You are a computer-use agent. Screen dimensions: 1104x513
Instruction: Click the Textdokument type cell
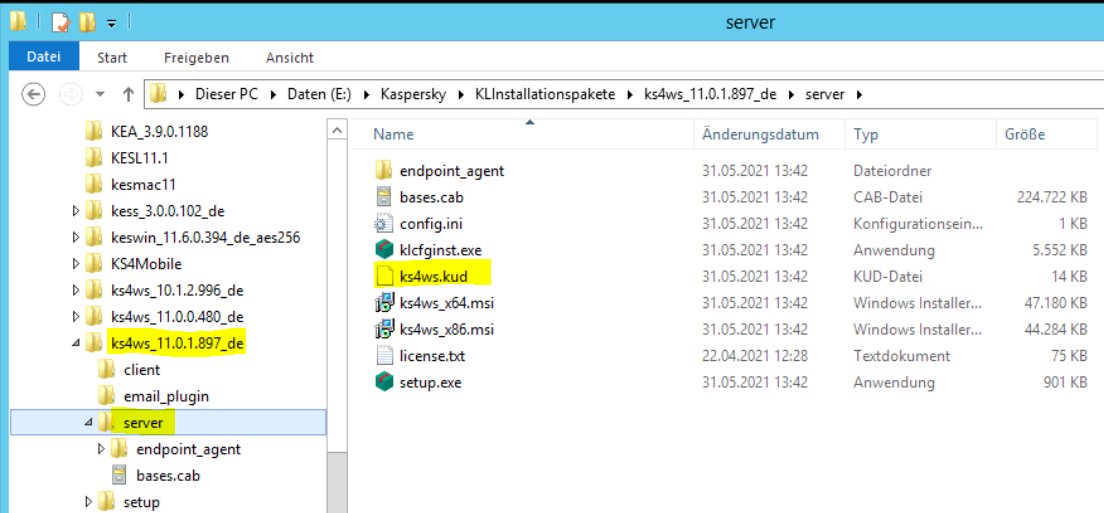[x=901, y=356]
